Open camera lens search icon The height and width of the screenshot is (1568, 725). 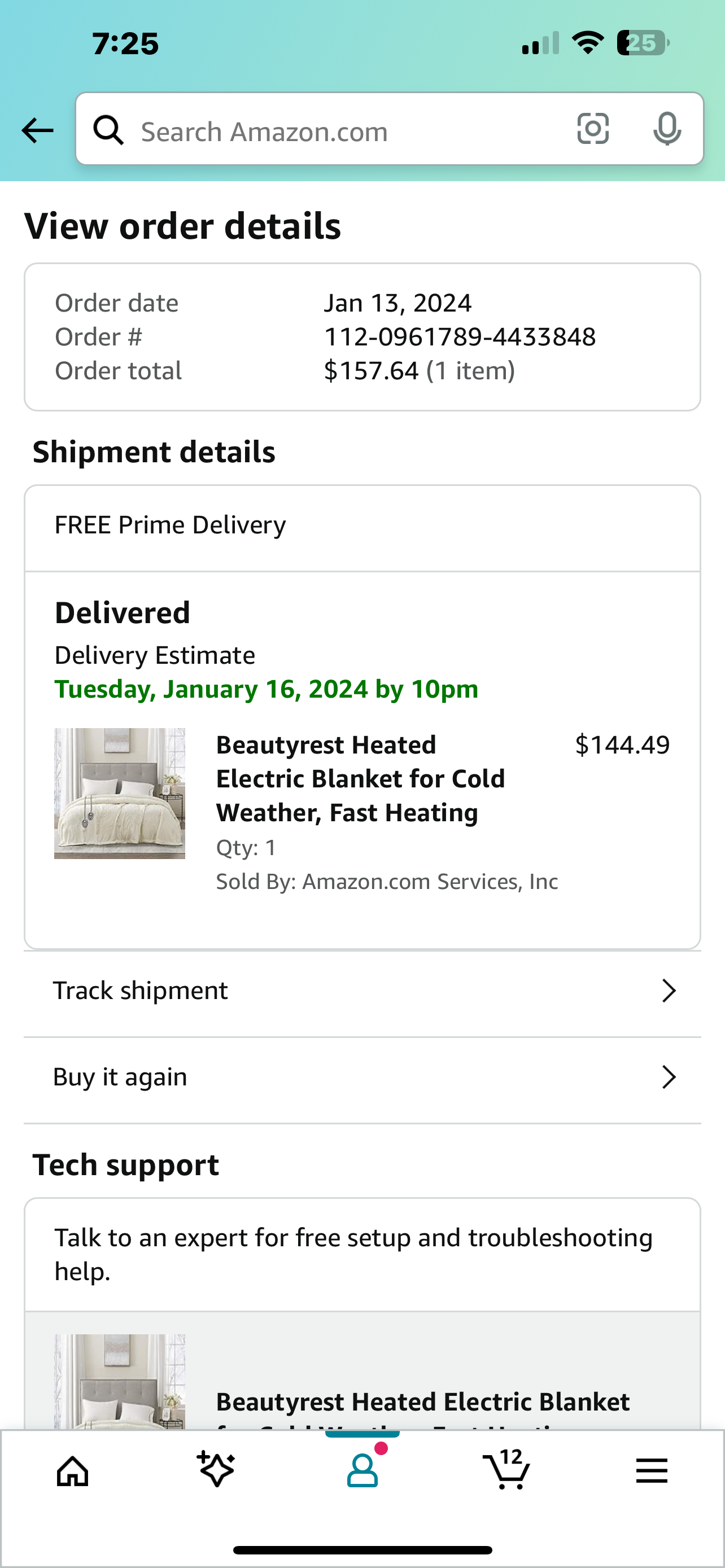tap(592, 129)
